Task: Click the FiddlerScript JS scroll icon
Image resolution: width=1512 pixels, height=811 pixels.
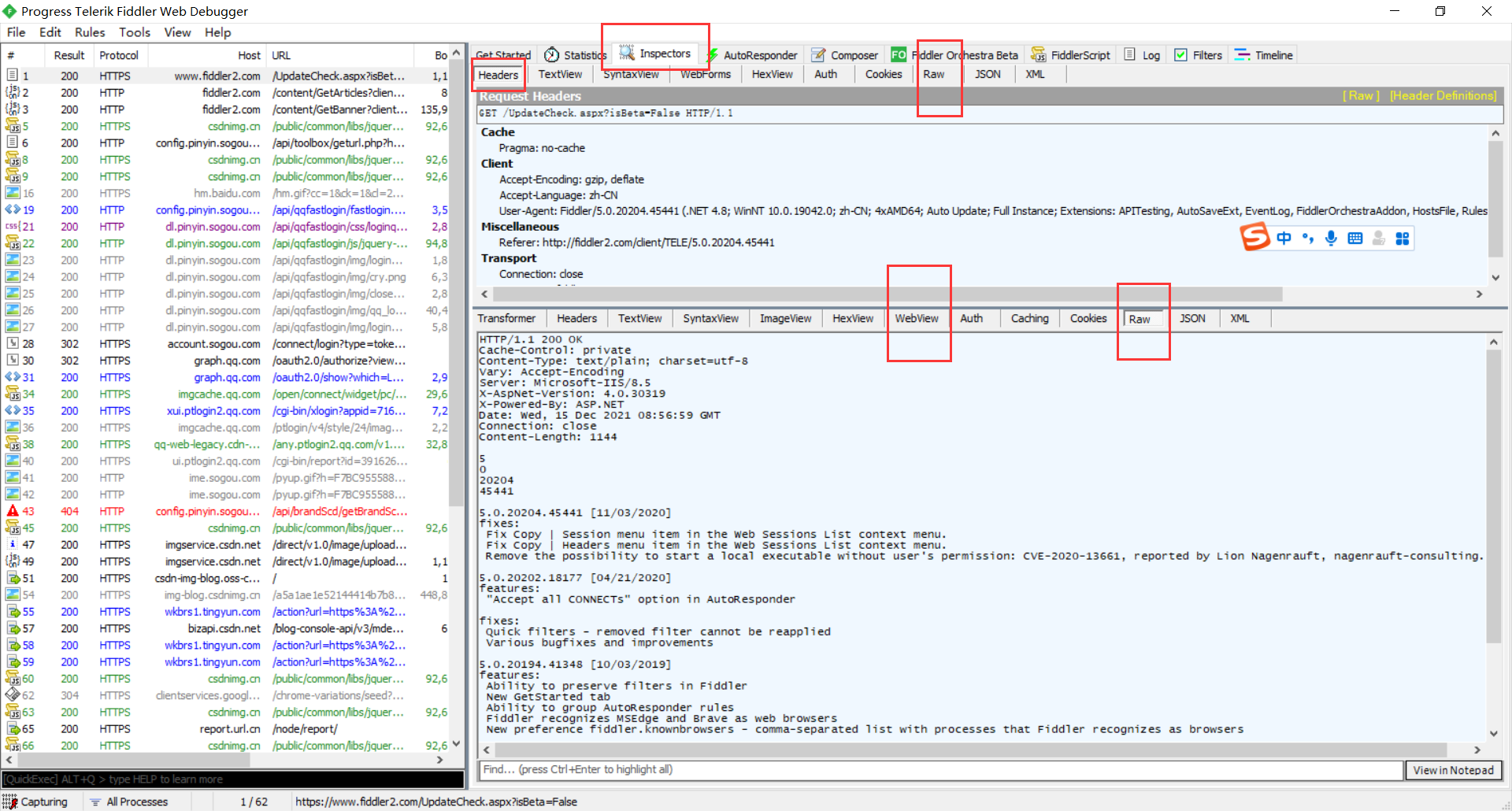Action: 1039,54
